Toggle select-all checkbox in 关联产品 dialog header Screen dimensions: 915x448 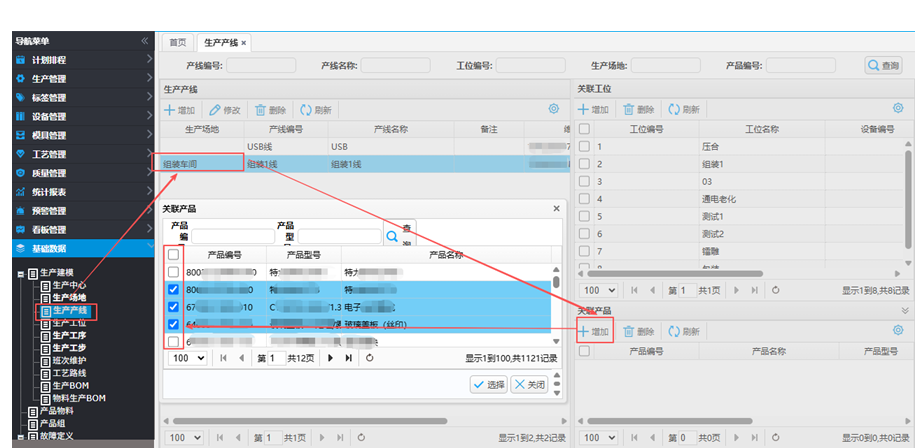click(173, 254)
